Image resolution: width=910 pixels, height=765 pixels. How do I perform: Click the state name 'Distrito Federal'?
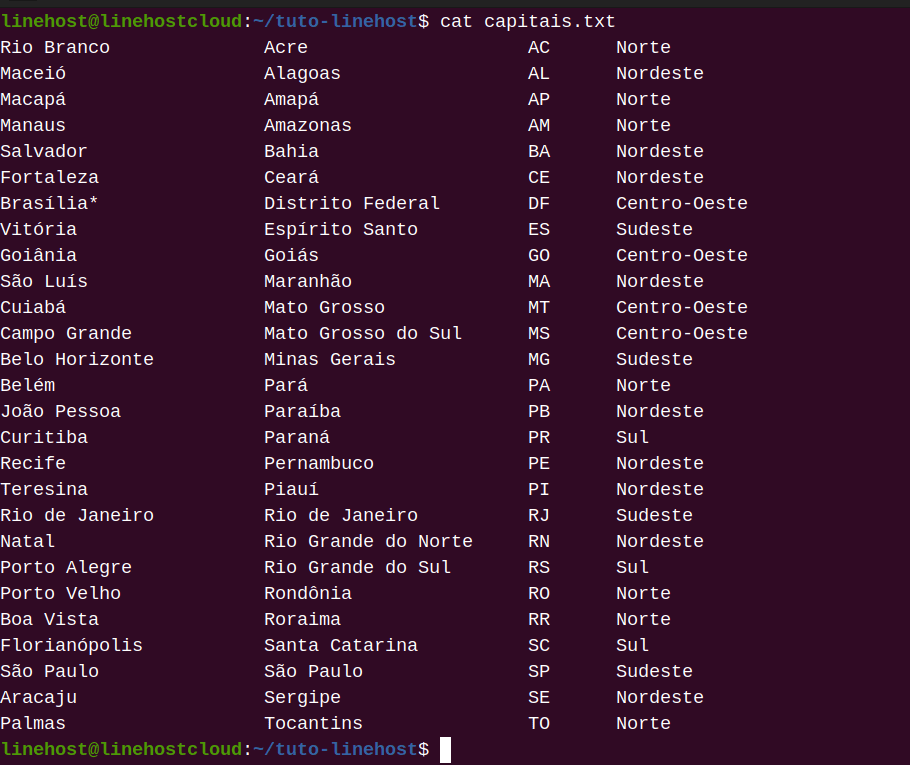click(351, 203)
